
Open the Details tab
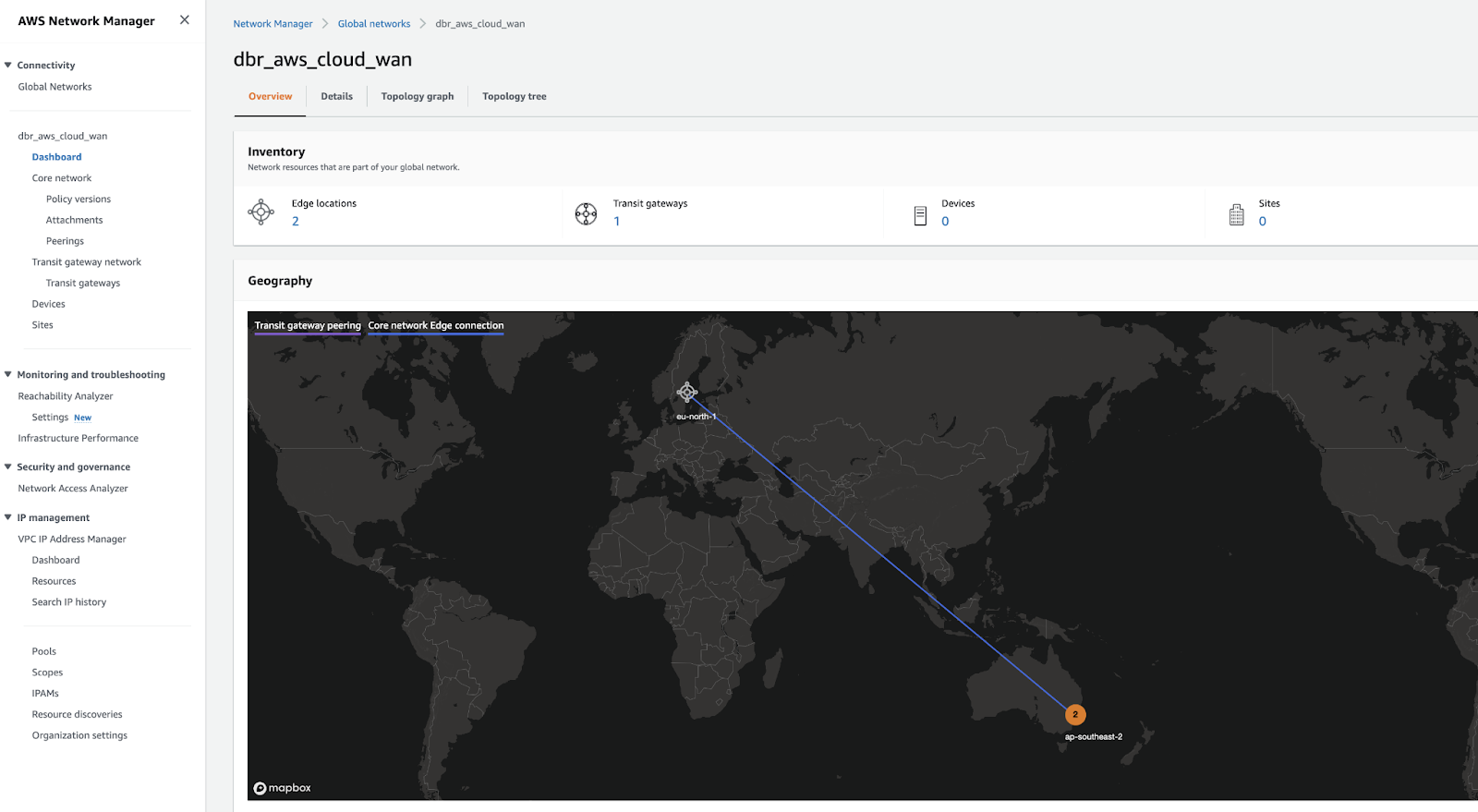pos(336,96)
